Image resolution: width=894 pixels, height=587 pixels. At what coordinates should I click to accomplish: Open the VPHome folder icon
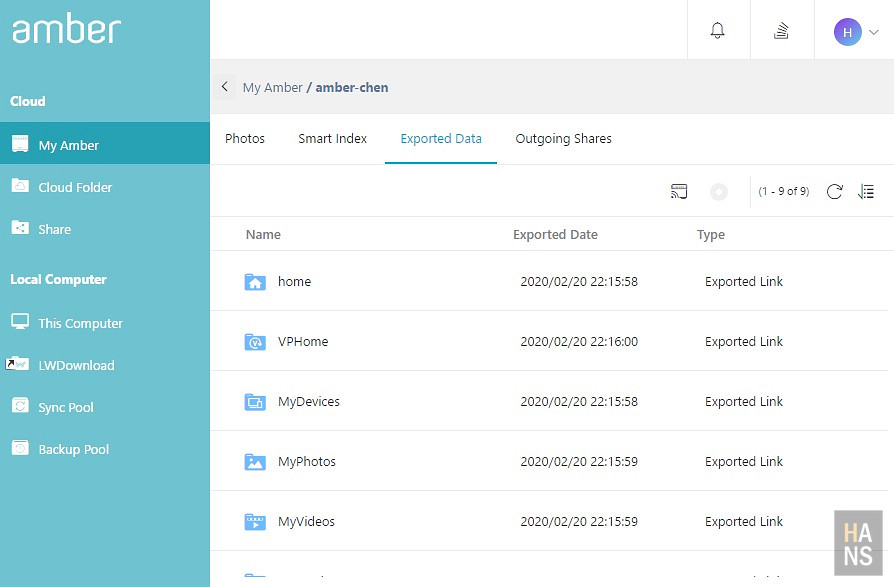coord(255,341)
